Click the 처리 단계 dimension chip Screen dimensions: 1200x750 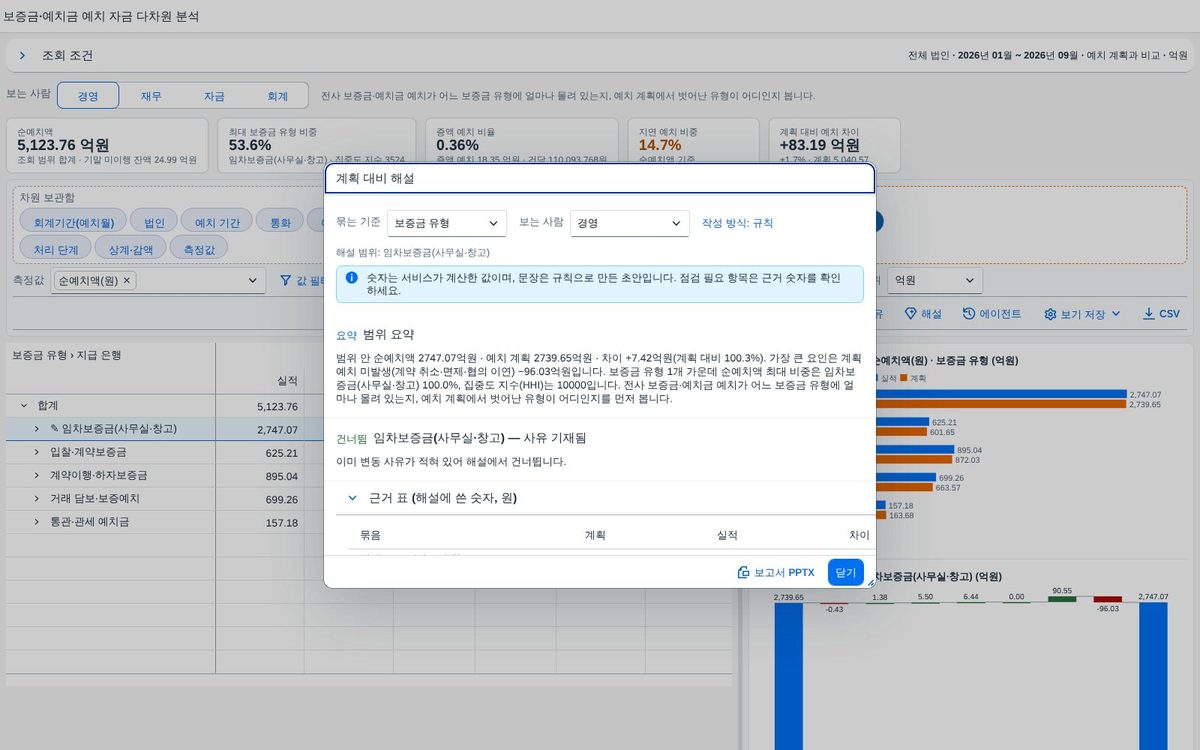tap(56, 248)
